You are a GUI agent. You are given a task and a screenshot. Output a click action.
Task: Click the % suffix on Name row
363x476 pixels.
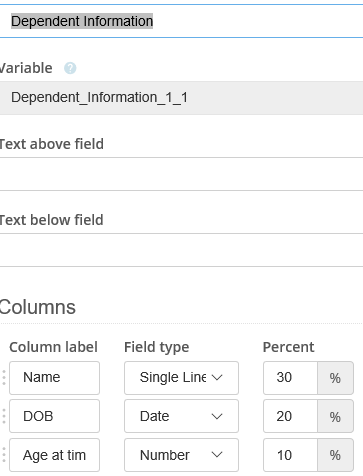pos(335,378)
